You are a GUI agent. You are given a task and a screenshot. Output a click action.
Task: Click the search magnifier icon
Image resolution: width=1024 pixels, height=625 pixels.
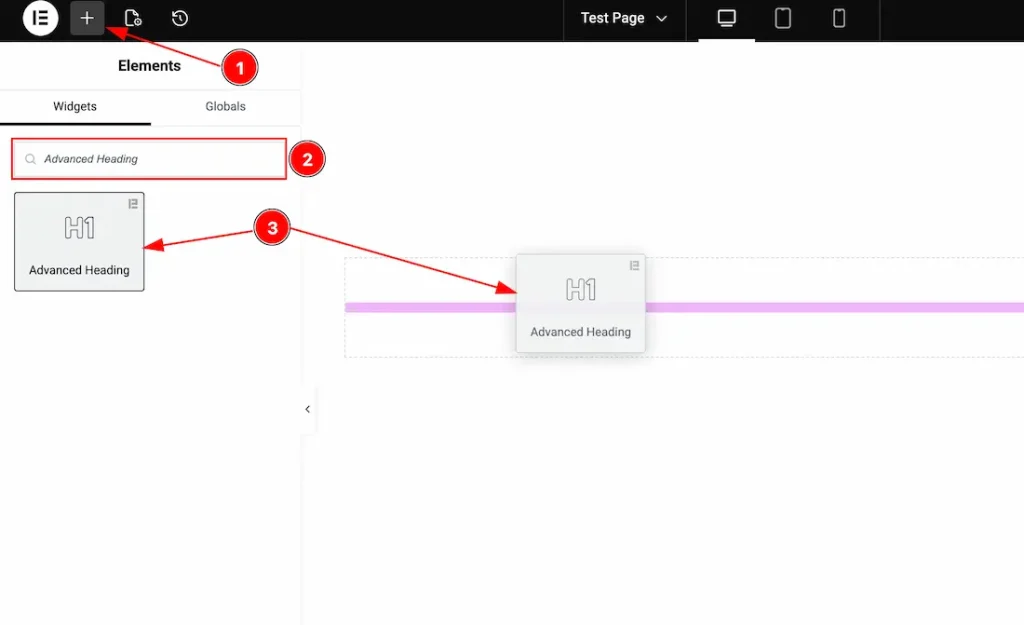coord(31,158)
